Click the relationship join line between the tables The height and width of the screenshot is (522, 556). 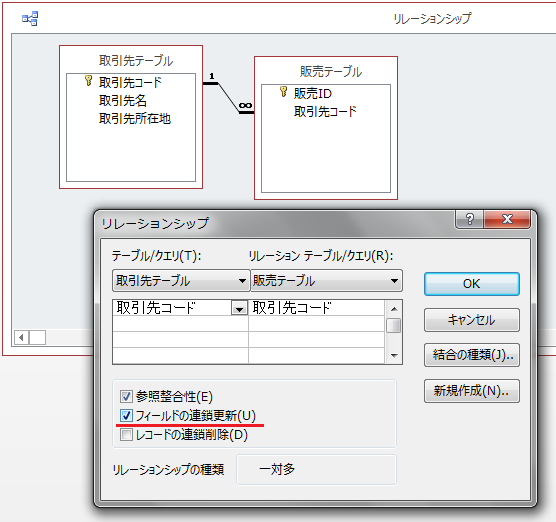[228, 98]
